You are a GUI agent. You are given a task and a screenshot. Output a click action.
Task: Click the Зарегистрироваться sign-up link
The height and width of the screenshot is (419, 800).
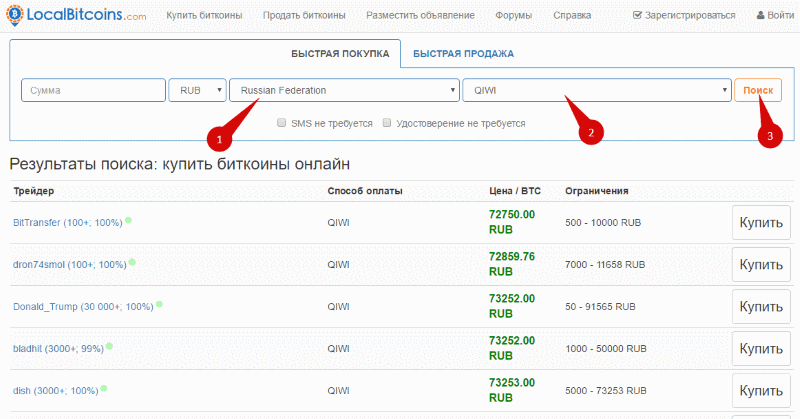[684, 15]
